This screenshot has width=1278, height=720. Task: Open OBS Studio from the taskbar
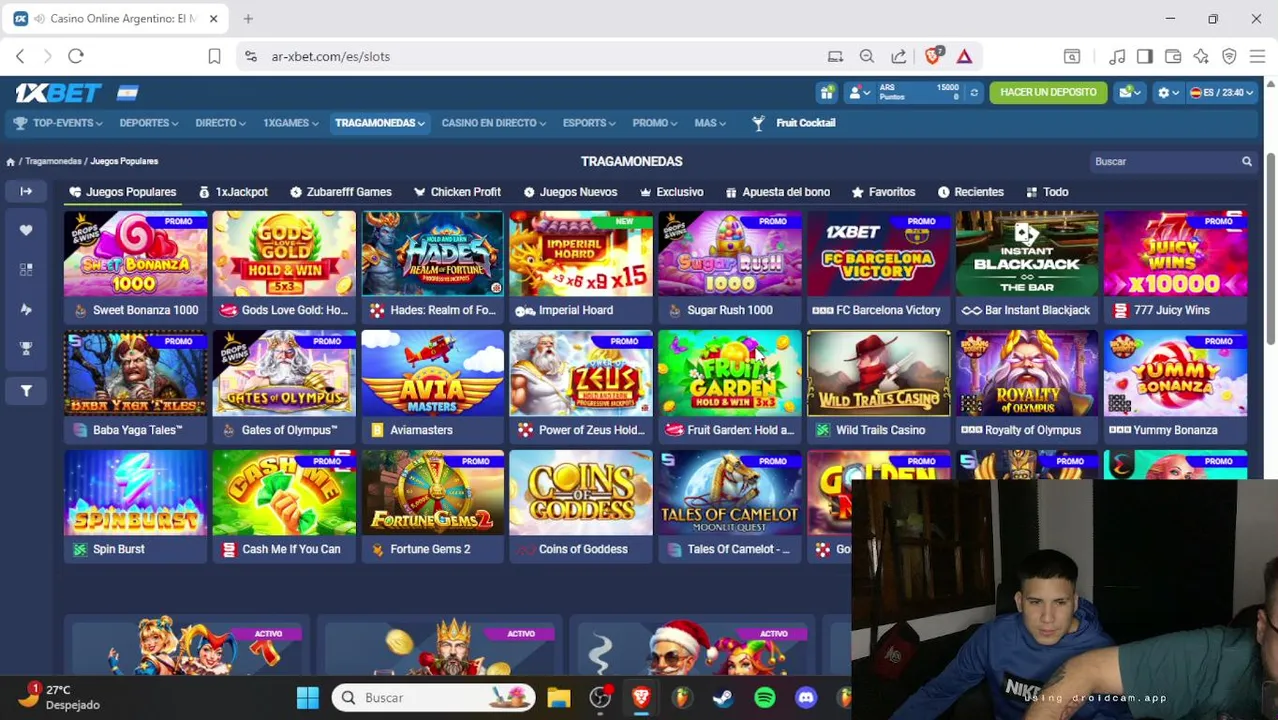pyautogui.click(x=600, y=697)
